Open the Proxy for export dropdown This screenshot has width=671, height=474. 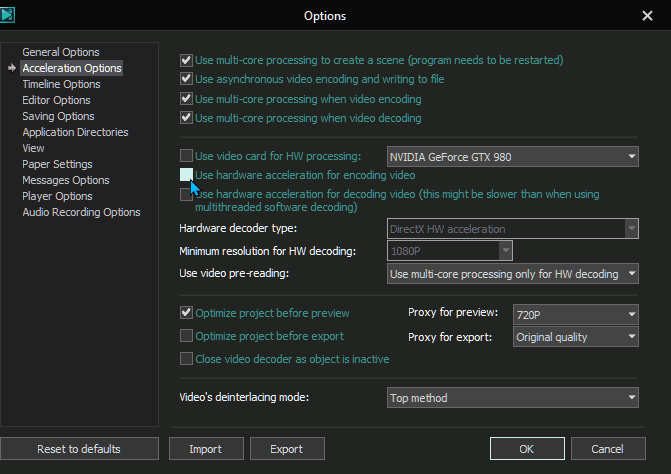[576, 337]
